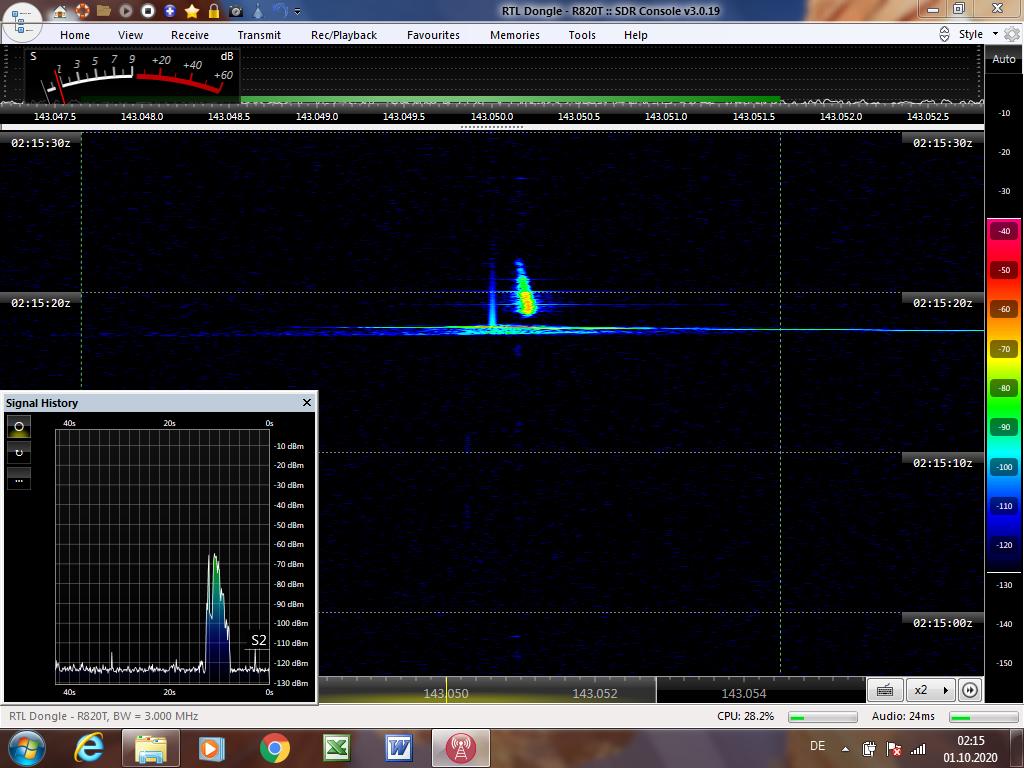Click the three-dots options icon in Signal History

pos(19,480)
